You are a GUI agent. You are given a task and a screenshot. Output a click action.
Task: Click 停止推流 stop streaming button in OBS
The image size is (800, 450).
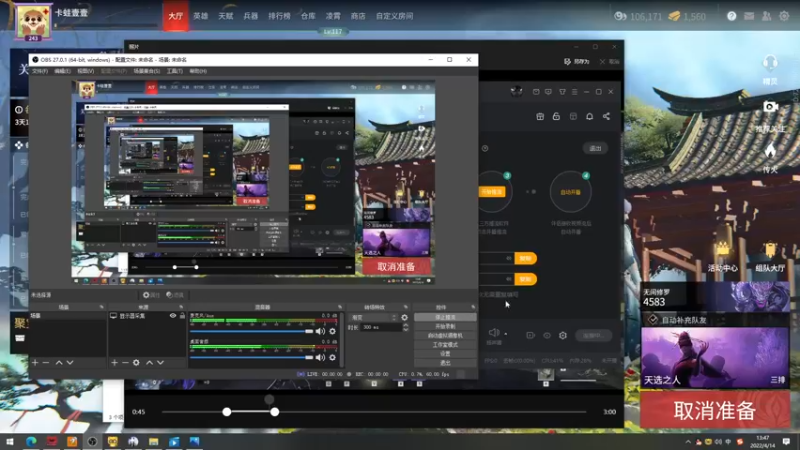click(x=445, y=317)
